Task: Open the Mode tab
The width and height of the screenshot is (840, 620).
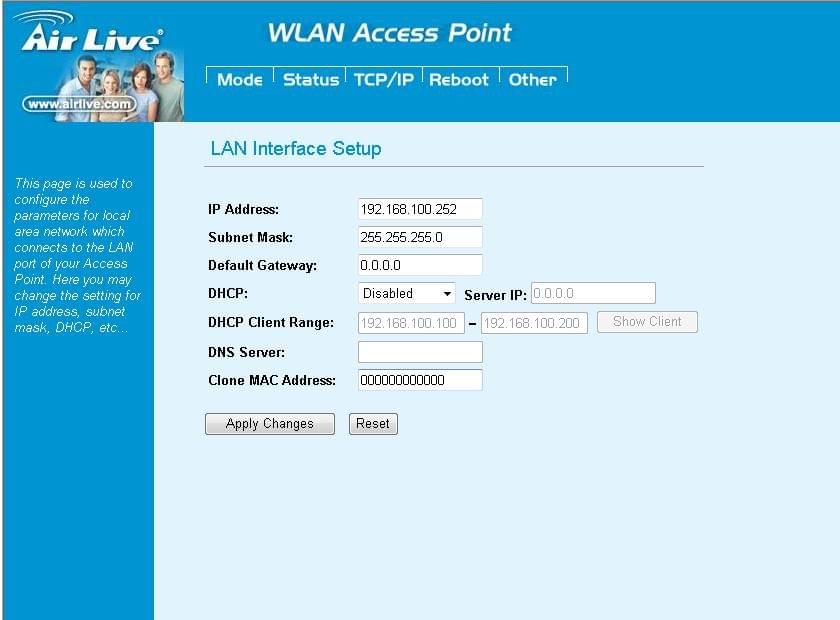Action: 240,80
